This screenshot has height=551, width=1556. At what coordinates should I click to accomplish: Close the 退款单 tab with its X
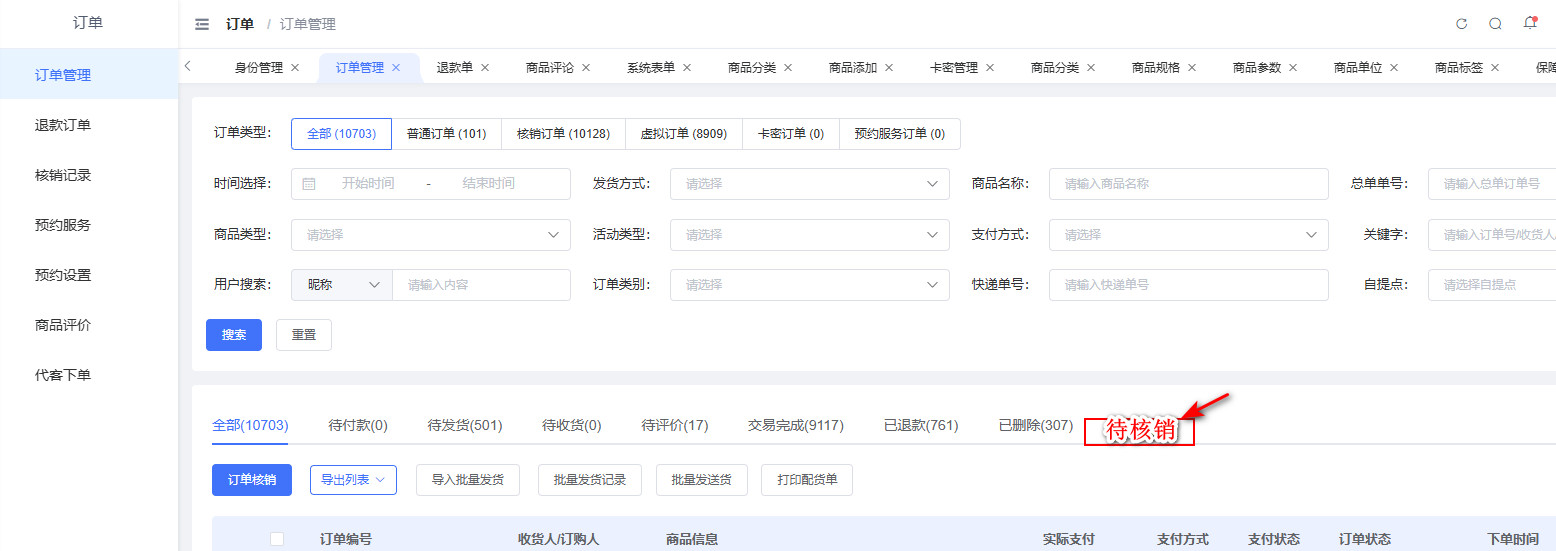pyautogui.click(x=485, y=68)
